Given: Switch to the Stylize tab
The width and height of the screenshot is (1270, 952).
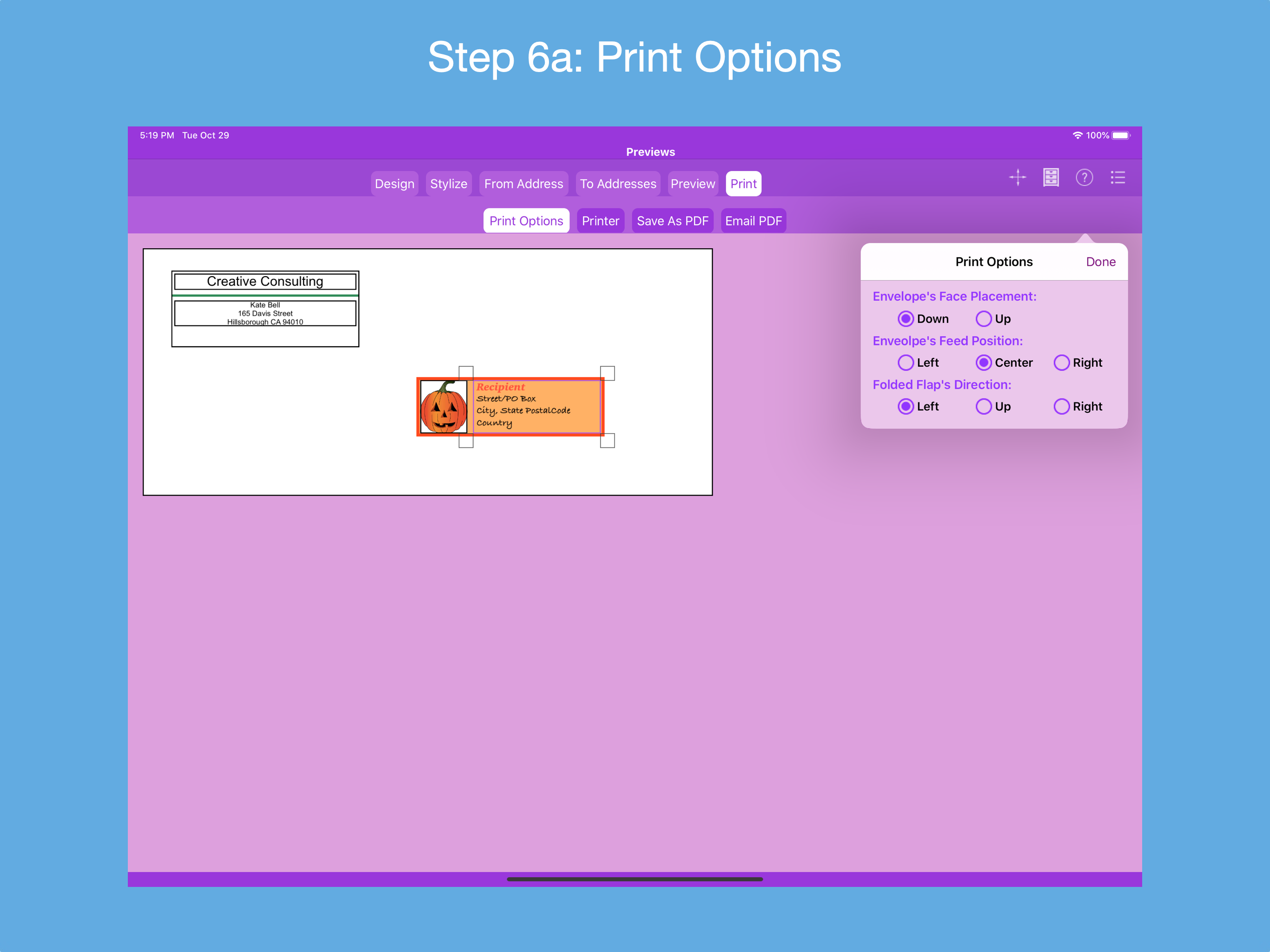Looking at the screenshot, I should 449,184.
